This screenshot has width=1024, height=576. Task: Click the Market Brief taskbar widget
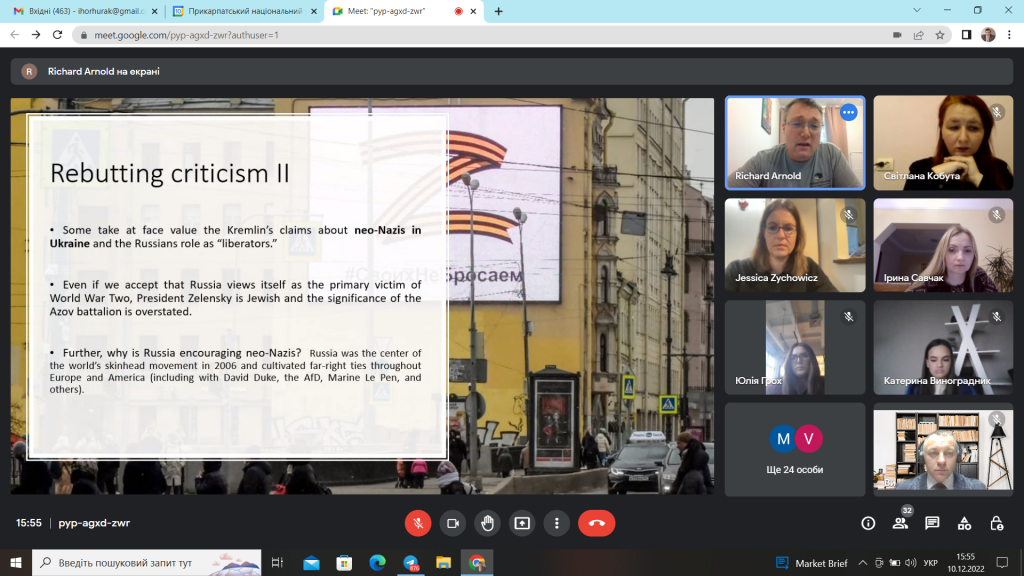click(812, 563)
